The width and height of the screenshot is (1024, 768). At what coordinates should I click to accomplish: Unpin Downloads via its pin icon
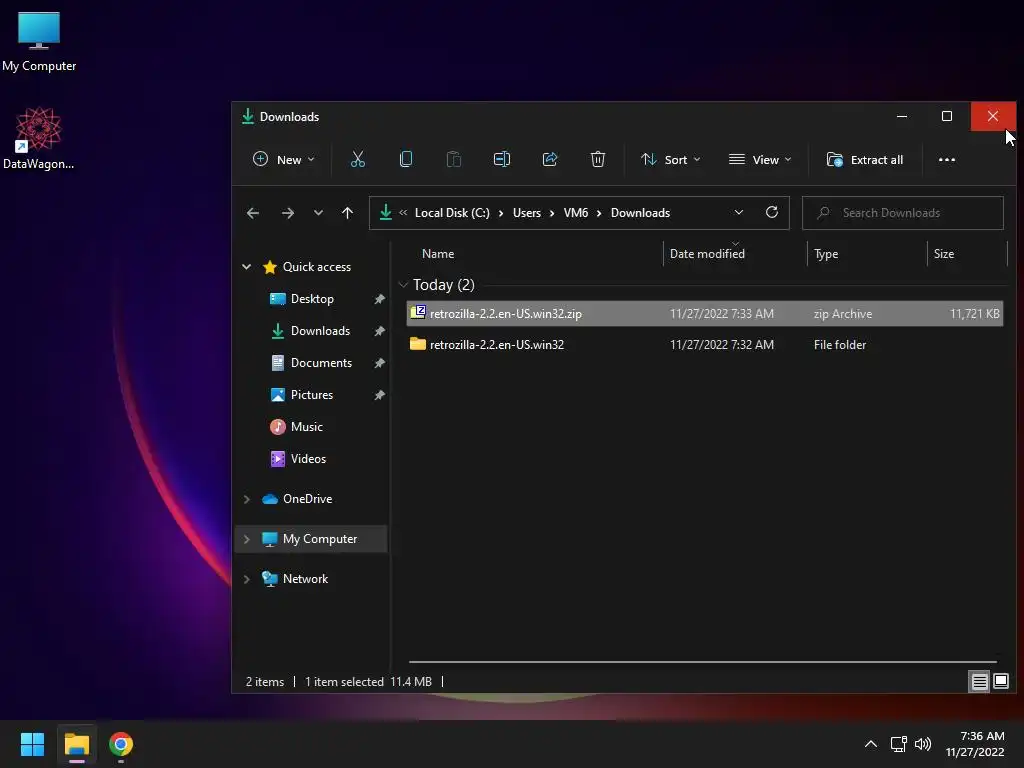(379, 331)
